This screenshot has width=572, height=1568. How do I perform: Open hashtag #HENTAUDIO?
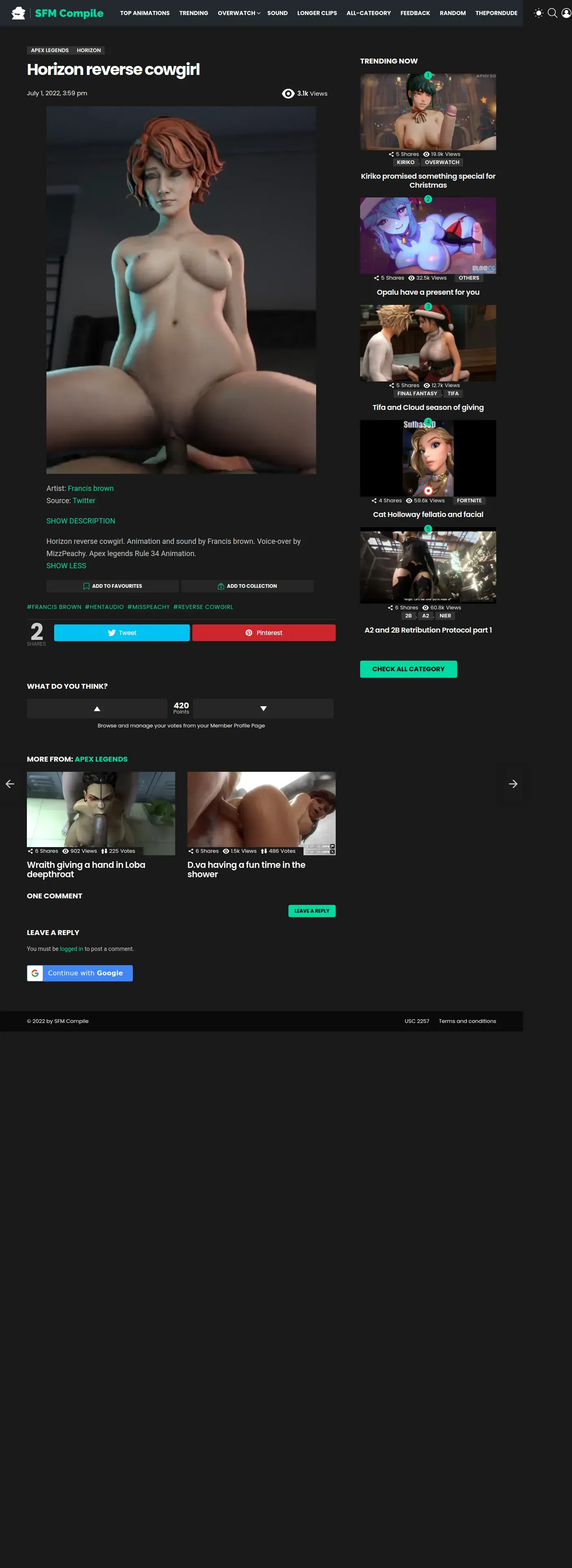point(104,607)
